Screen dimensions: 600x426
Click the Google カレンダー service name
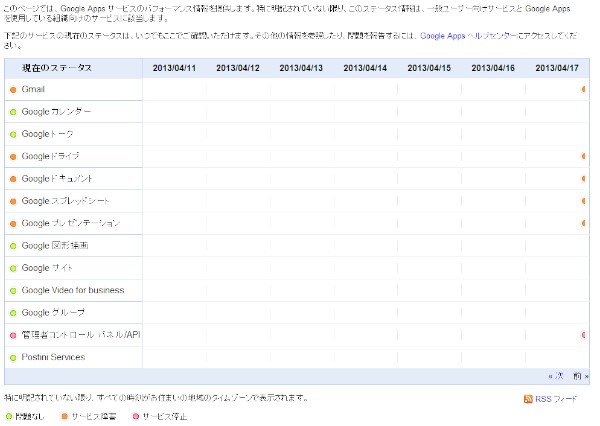point(56,112)
